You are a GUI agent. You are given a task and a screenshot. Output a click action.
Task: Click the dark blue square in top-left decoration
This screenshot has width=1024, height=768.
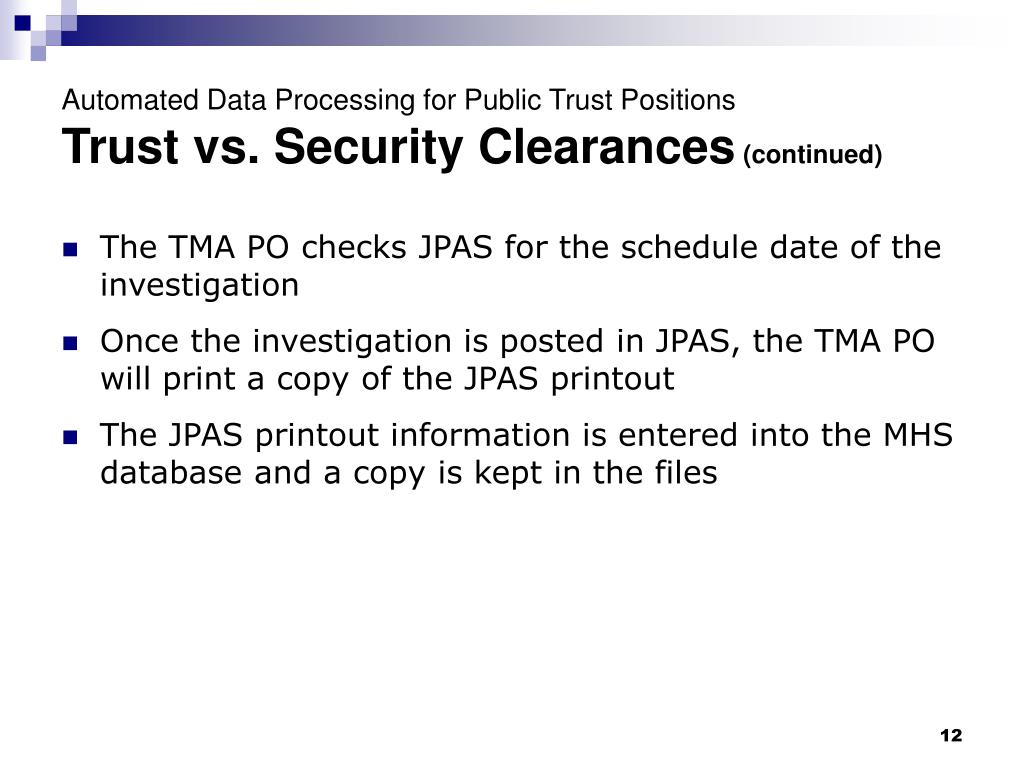pos(23,23)
